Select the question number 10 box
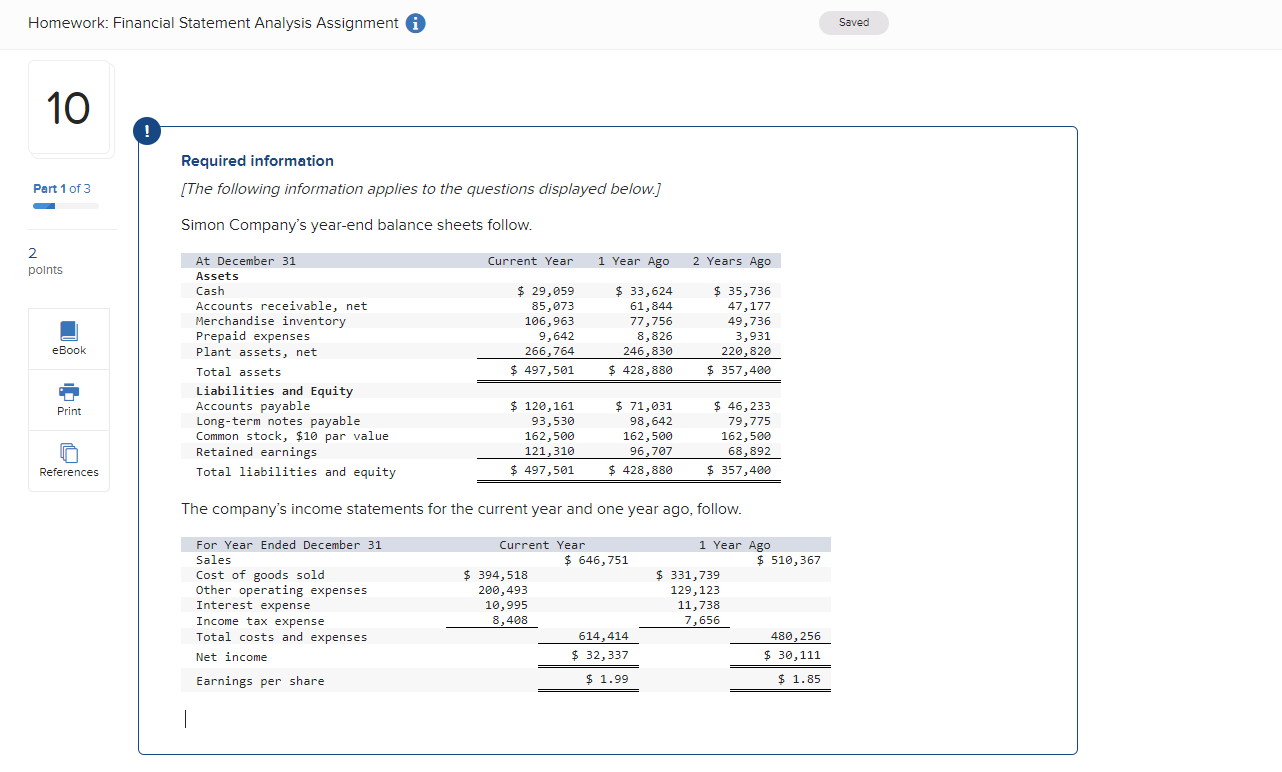The height and width of the screenshot is (772, 1282). point(69,108)
